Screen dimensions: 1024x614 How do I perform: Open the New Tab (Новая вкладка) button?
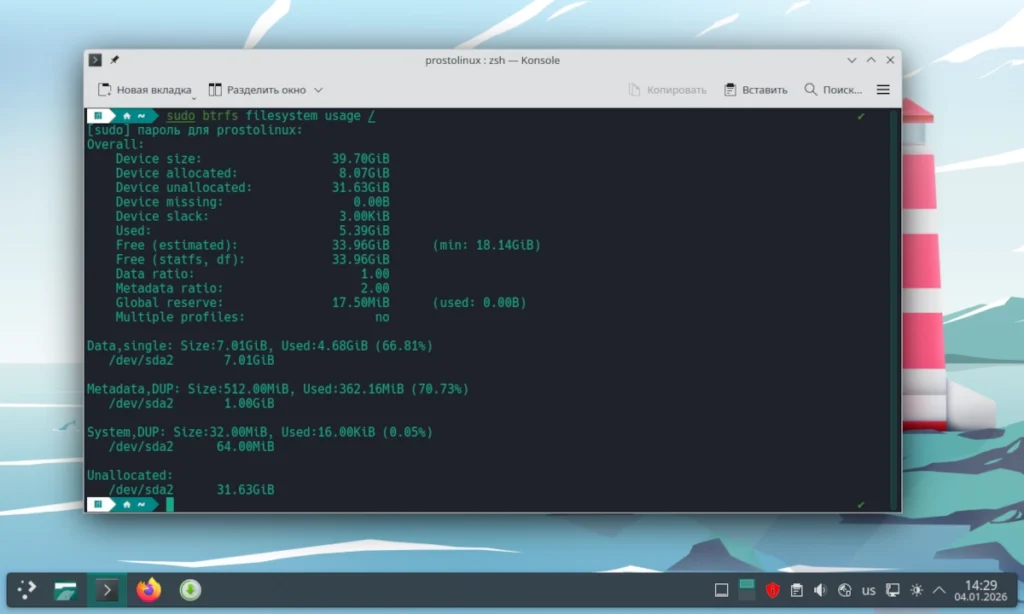click(x=144, y=90)
